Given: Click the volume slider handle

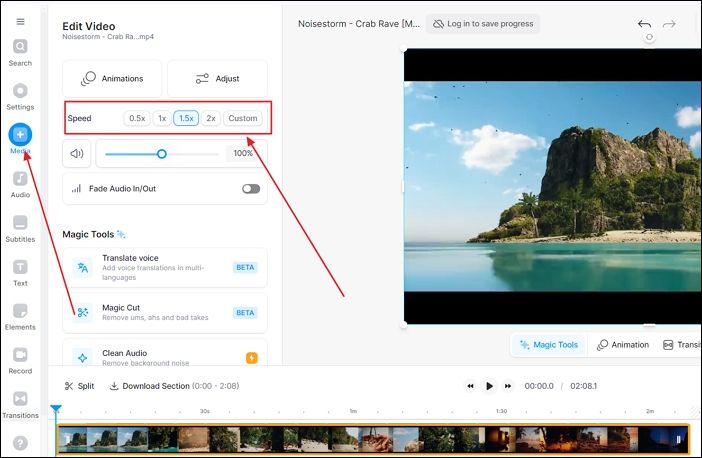Looking at the screenshot, I should [x=161, y=154].
